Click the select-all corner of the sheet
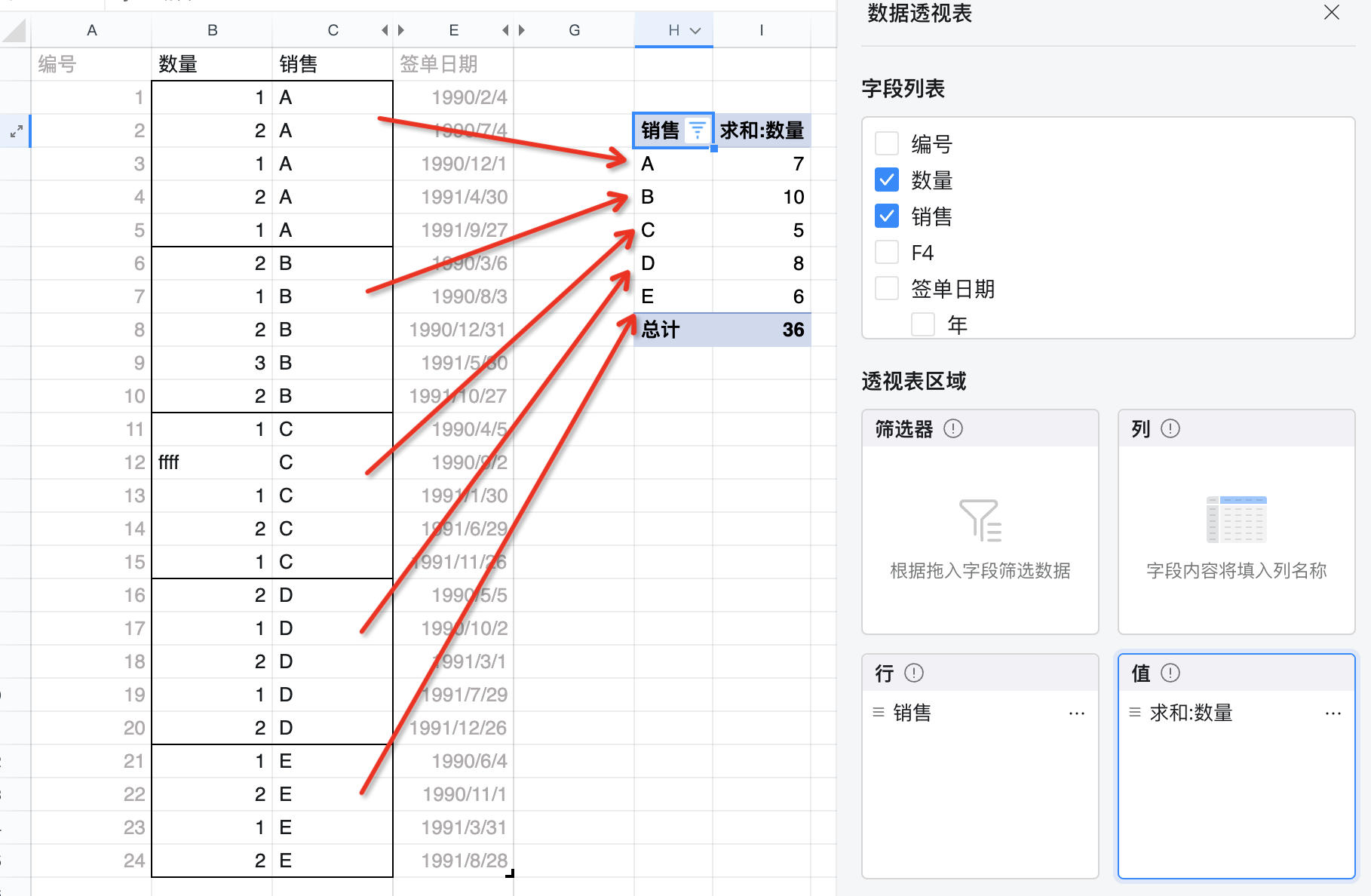This screenshot has width=1371, height=896. point(15,31)
